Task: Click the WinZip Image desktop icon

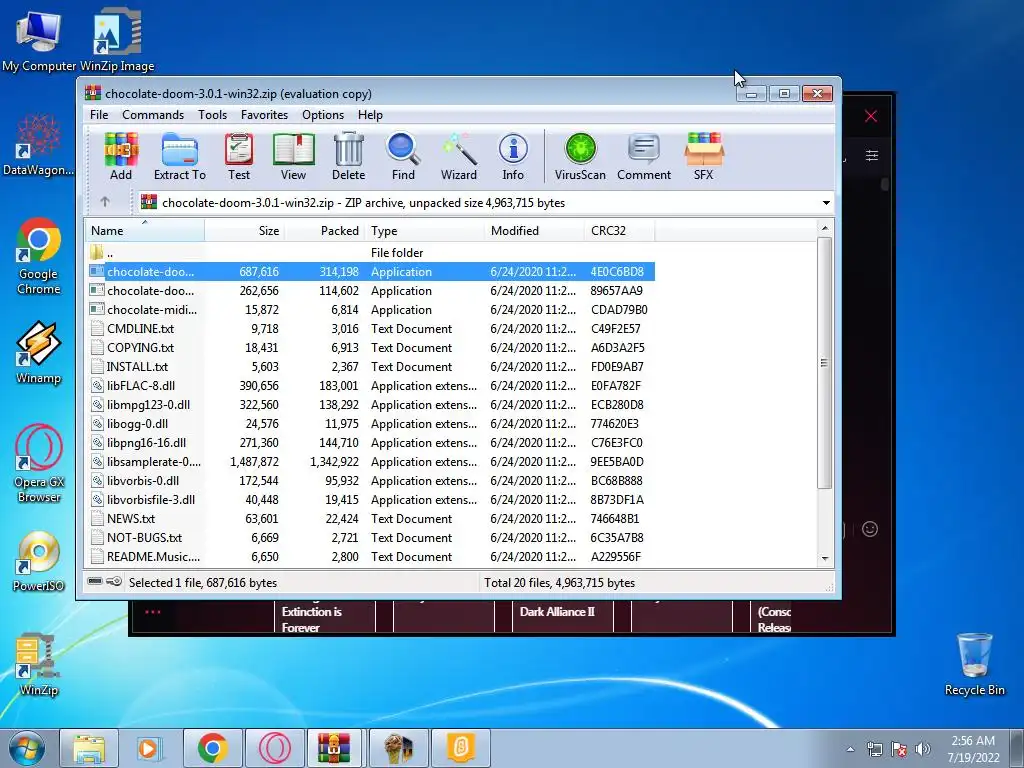Action: [x=118, y=40]
